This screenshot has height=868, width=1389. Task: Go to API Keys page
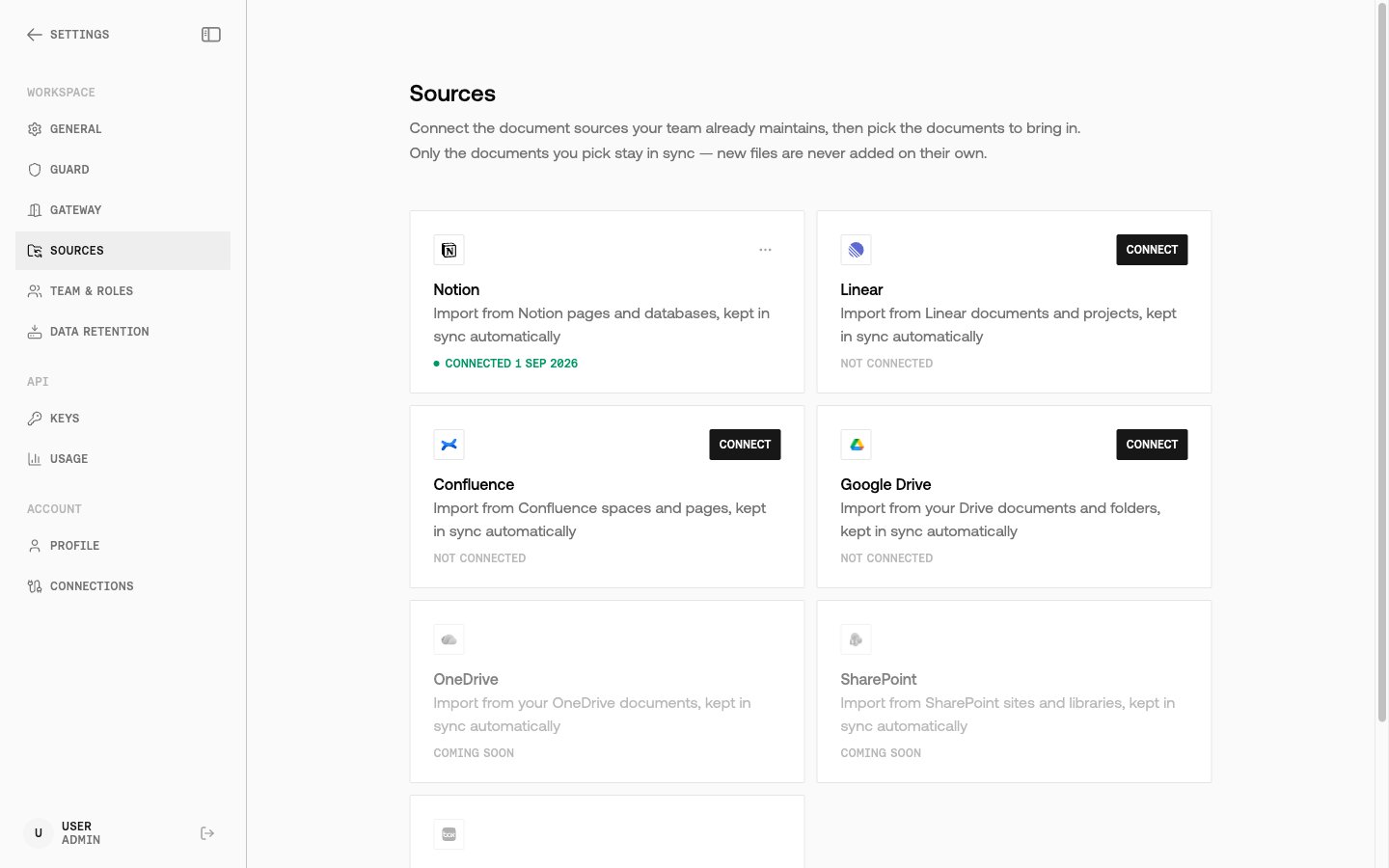point(123,419)
